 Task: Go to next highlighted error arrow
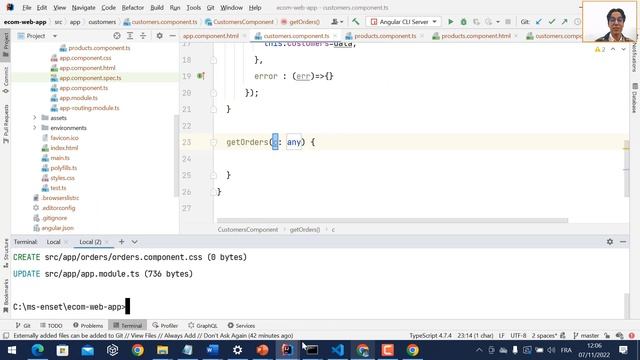tap(623, 49)
